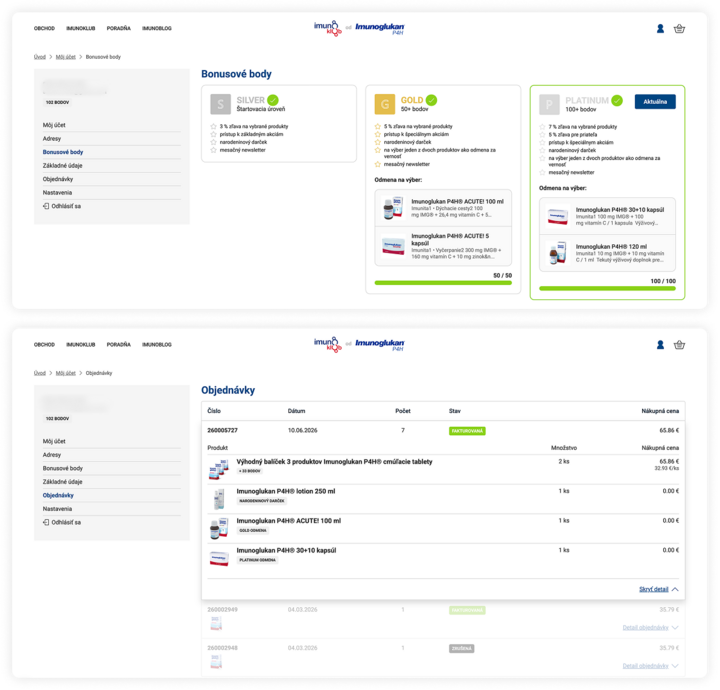Open user account icon on Objednávky page
This screenshot has width=720, height=690.
pos(660,345)
